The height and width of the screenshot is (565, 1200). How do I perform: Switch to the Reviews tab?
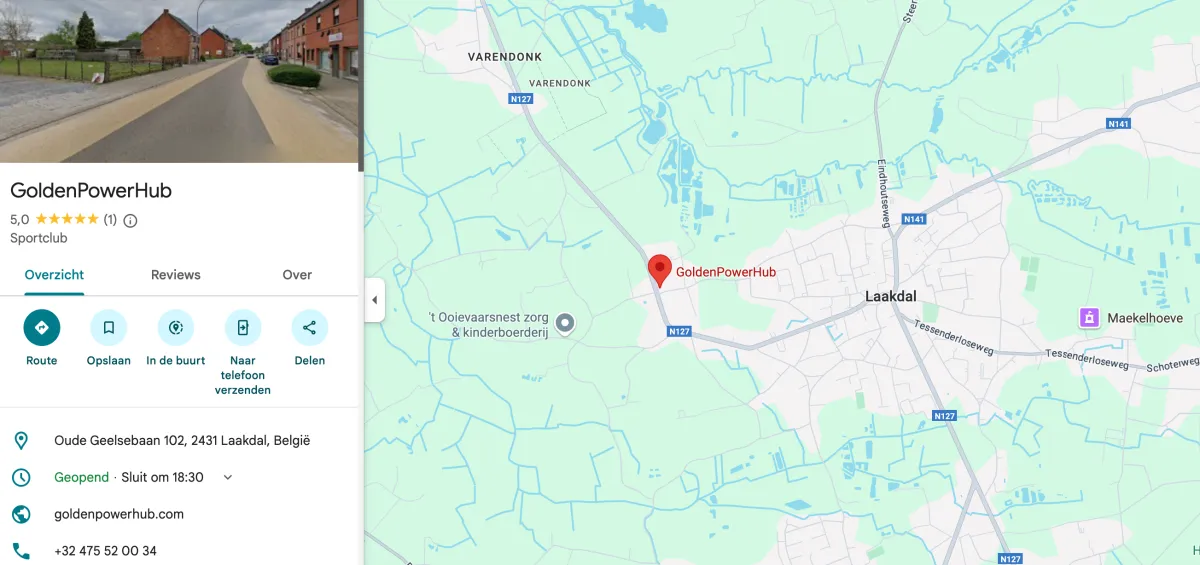tap(176, 275)
